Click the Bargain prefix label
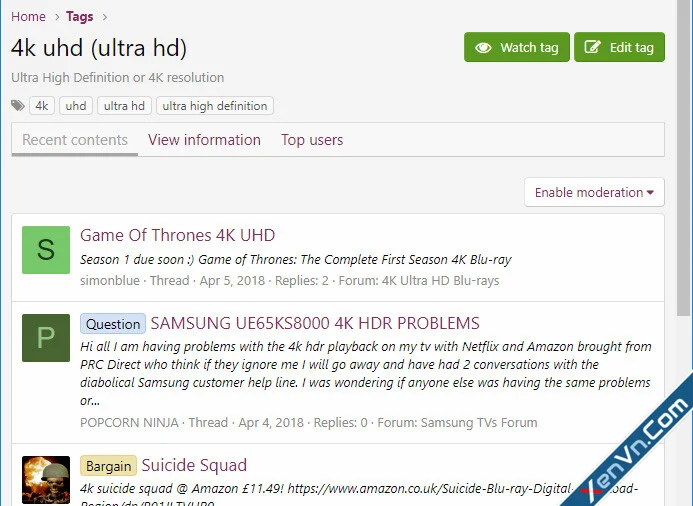The height and width of the screenshot is (506, 693). [x=108, y=466]
